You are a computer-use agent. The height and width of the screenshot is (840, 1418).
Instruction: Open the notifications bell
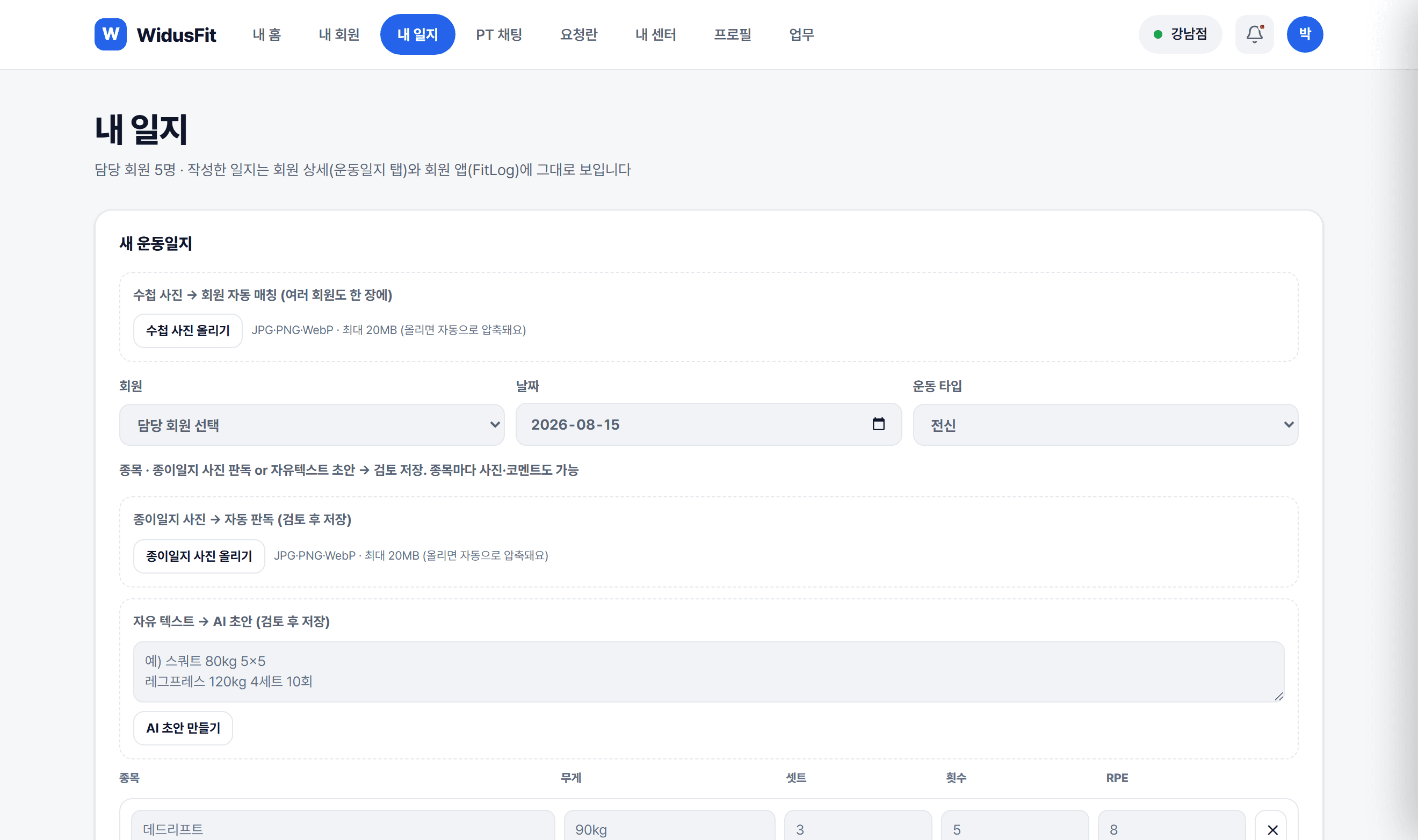[1254, 34]
